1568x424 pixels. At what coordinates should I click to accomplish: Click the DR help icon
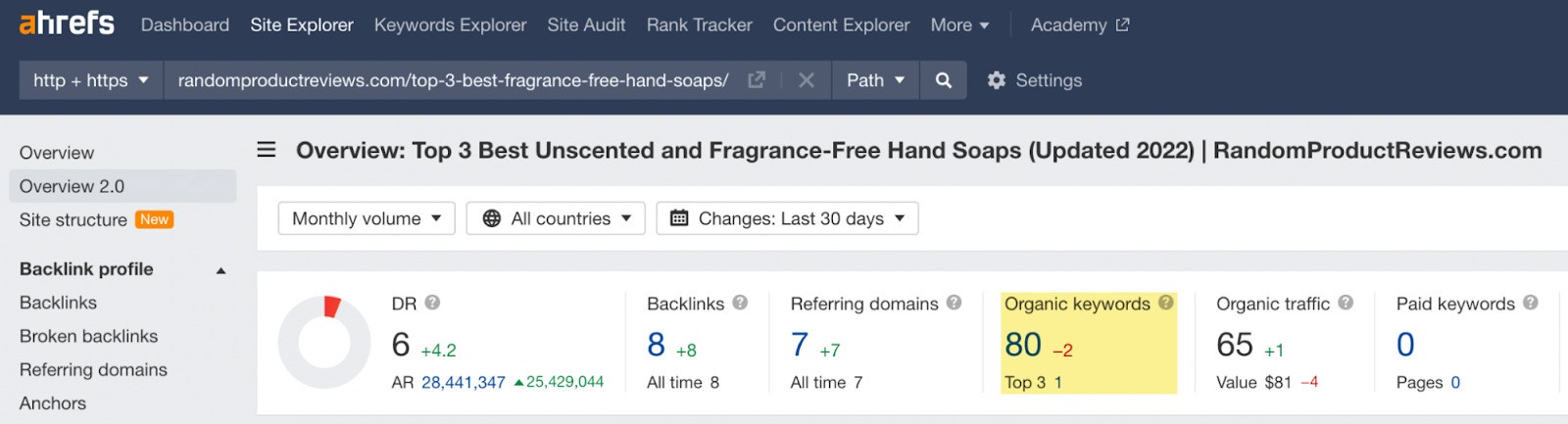point(432,303)
